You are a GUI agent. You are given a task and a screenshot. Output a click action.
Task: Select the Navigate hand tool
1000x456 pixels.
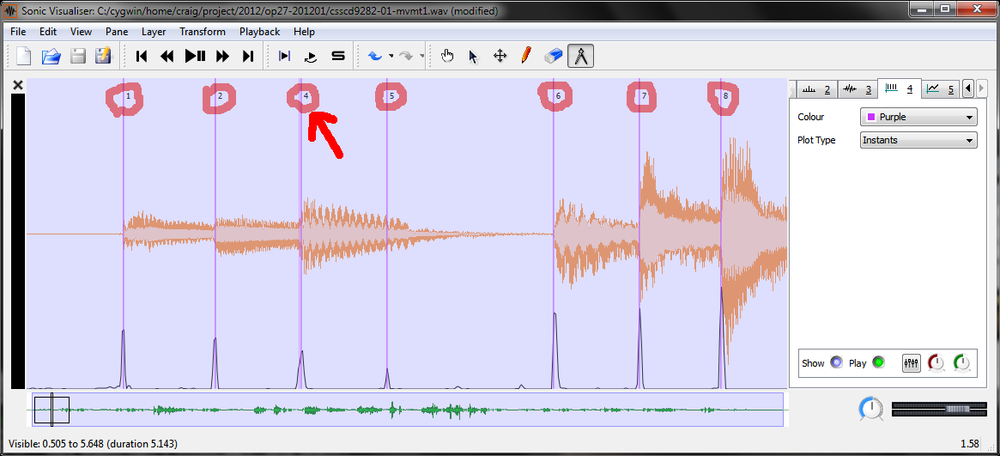pyautogui.click(x=447, y=56)
